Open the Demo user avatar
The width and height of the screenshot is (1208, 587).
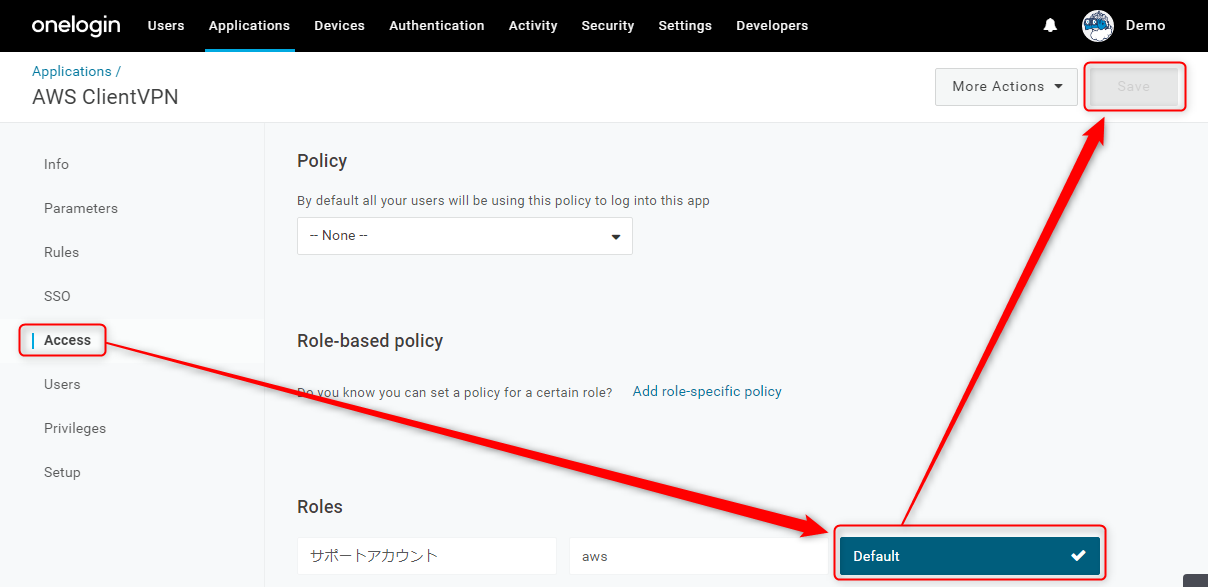coord(1098,26)
